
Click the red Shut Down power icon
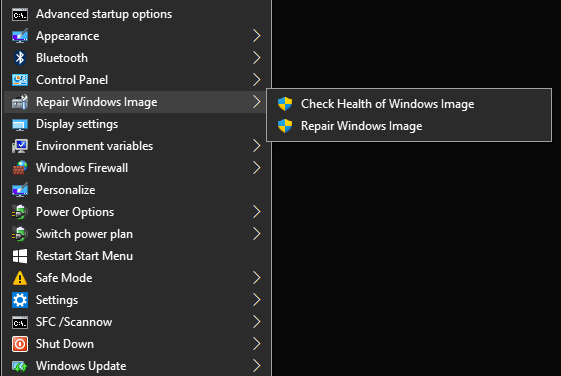pyautogui.click(x=20, y=344)
